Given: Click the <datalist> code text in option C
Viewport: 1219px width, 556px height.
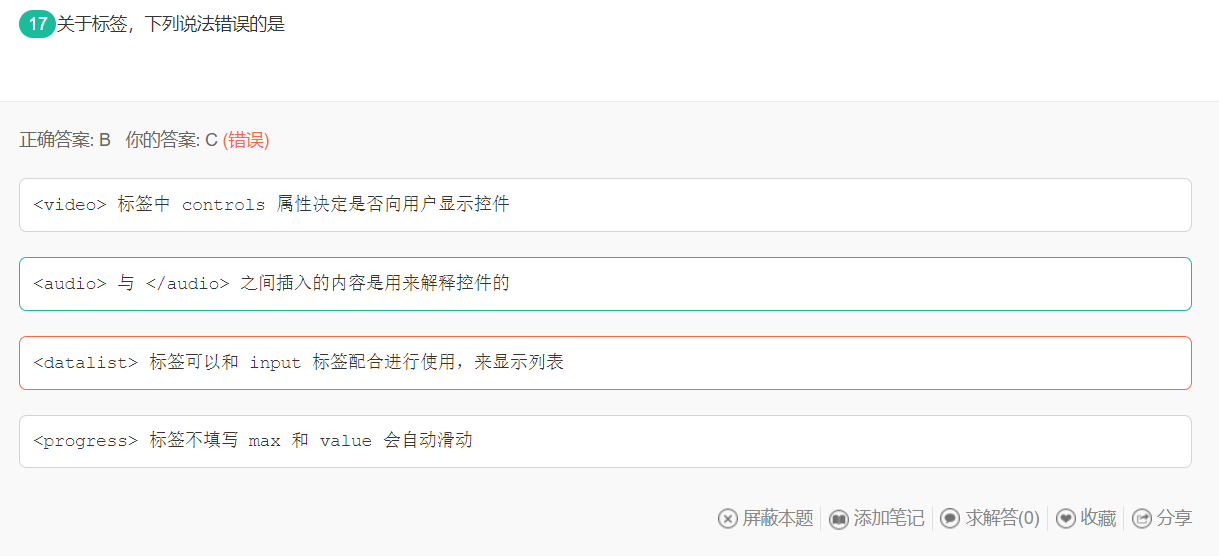Looking at the screenshot, I should [x=86, y=362].
